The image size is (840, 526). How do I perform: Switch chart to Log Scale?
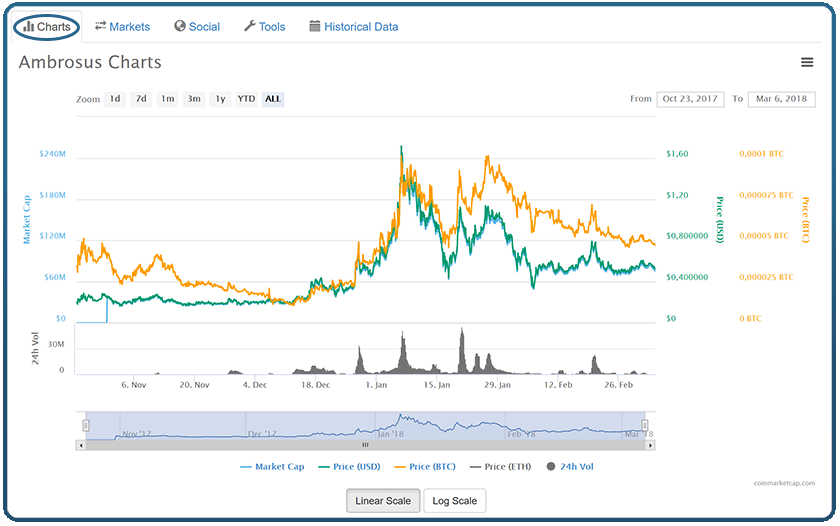click(x=455, y=501)
